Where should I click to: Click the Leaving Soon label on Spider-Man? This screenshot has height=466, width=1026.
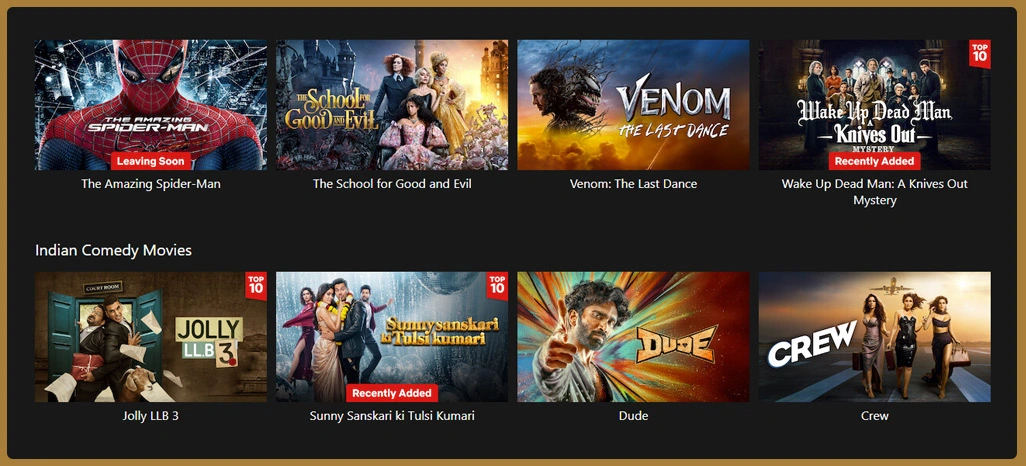pyautogui.click(x=150, y=161)
